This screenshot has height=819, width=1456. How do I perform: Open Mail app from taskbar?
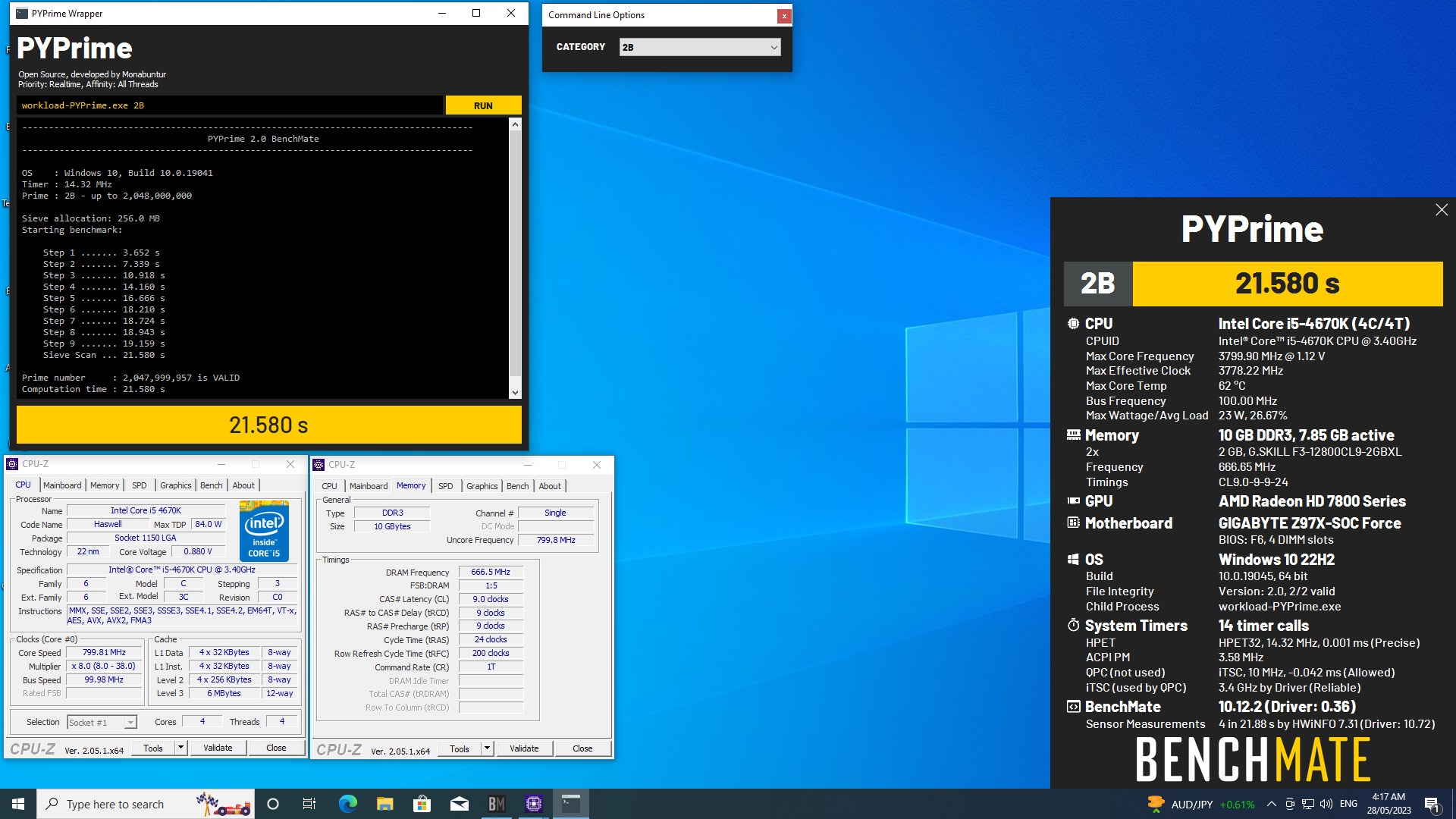459,804
